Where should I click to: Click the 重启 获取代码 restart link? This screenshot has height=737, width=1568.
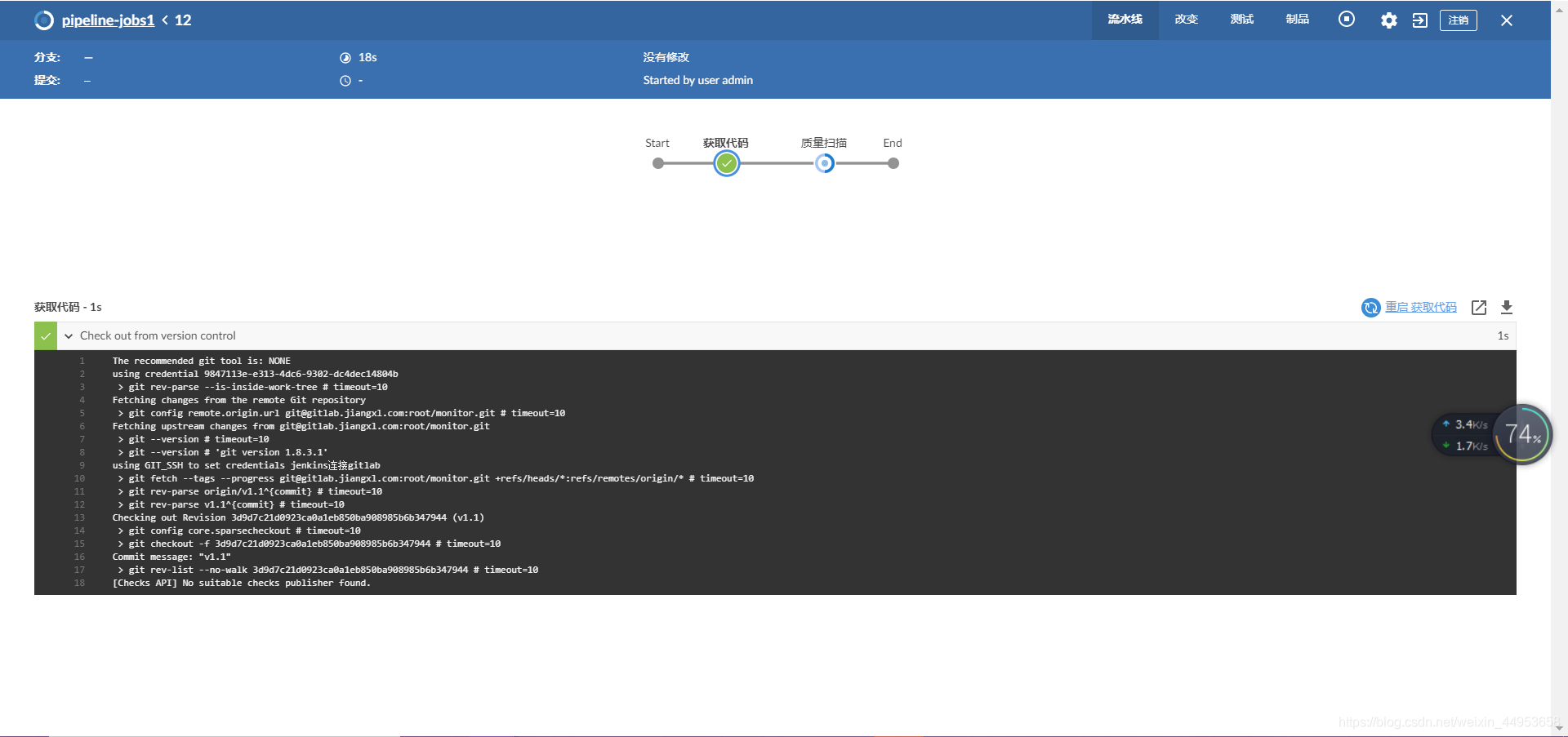1421,307
